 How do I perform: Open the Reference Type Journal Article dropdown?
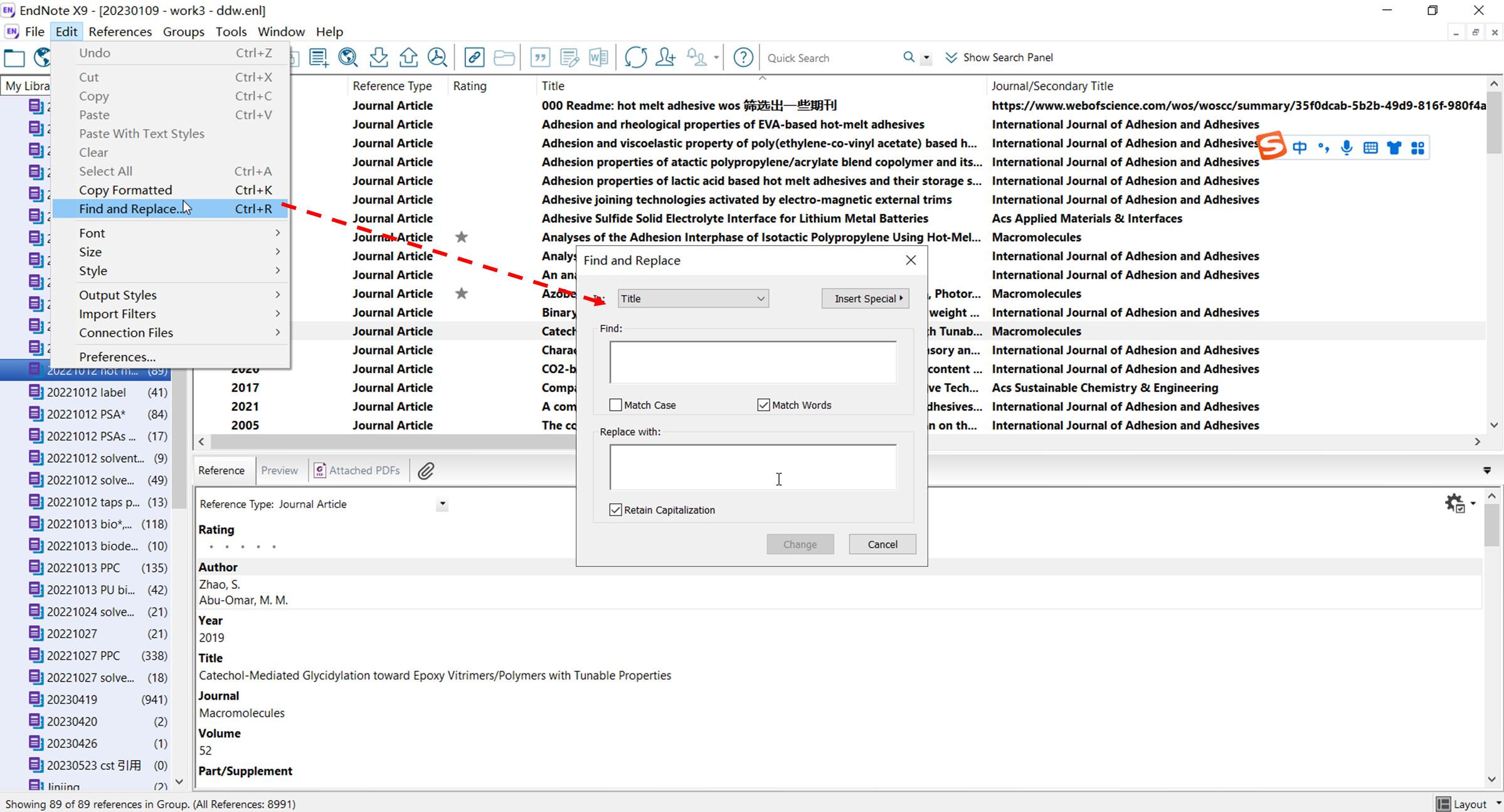click(x=442, y=504)
